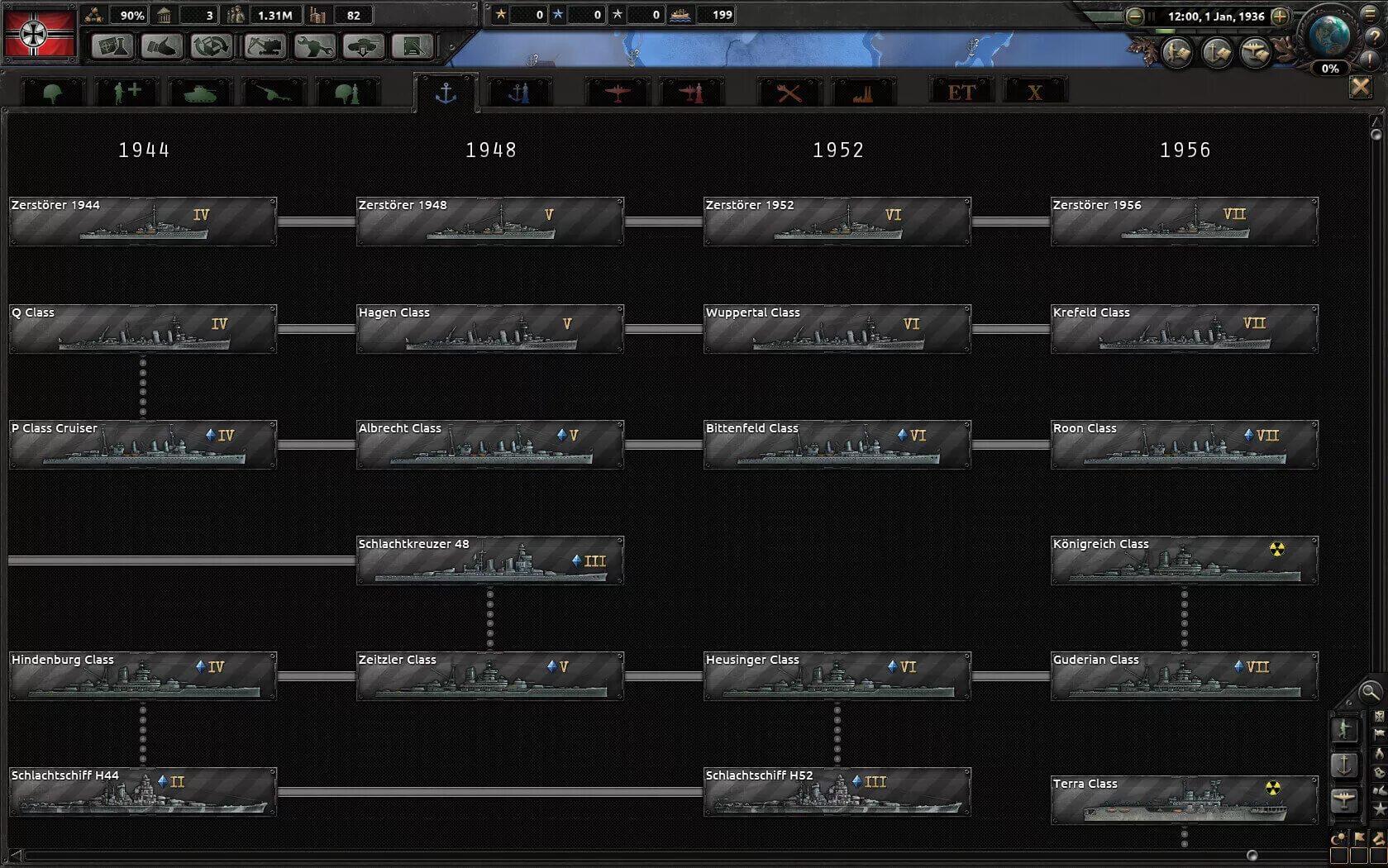Select the Hagen Class technology
The image size is (1388, 868).
click(490, 328)
